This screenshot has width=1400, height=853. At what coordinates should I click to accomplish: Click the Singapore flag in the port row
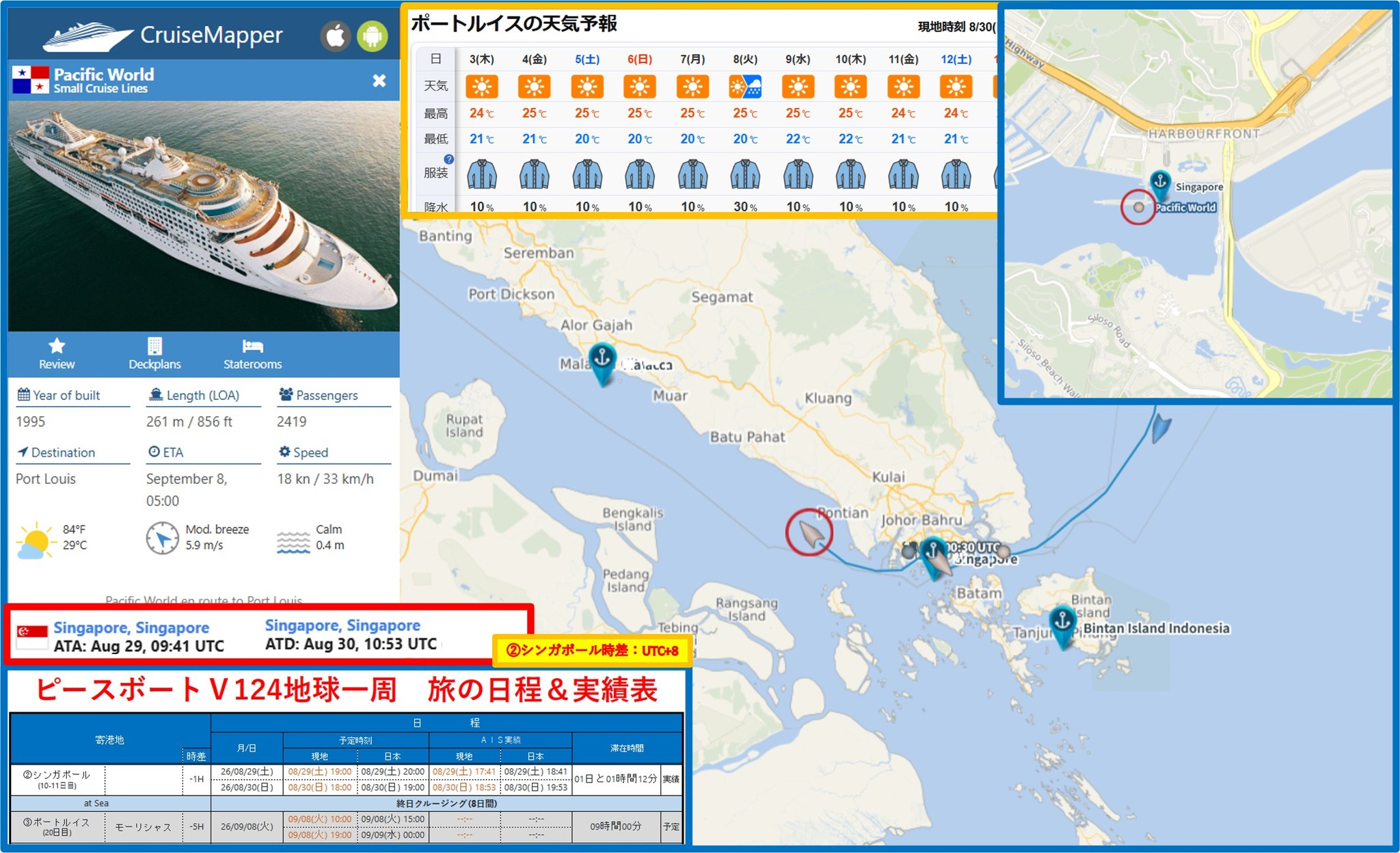(32, 638)
